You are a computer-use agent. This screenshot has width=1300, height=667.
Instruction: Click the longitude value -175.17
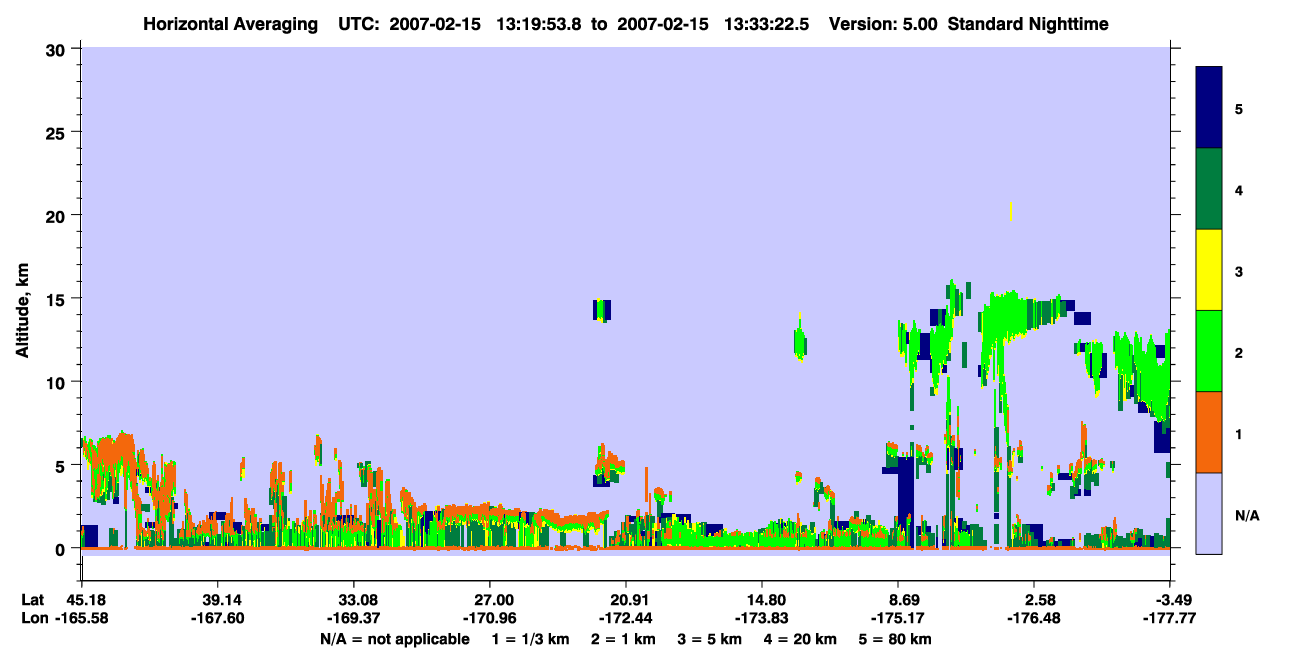tap(898, 618)
